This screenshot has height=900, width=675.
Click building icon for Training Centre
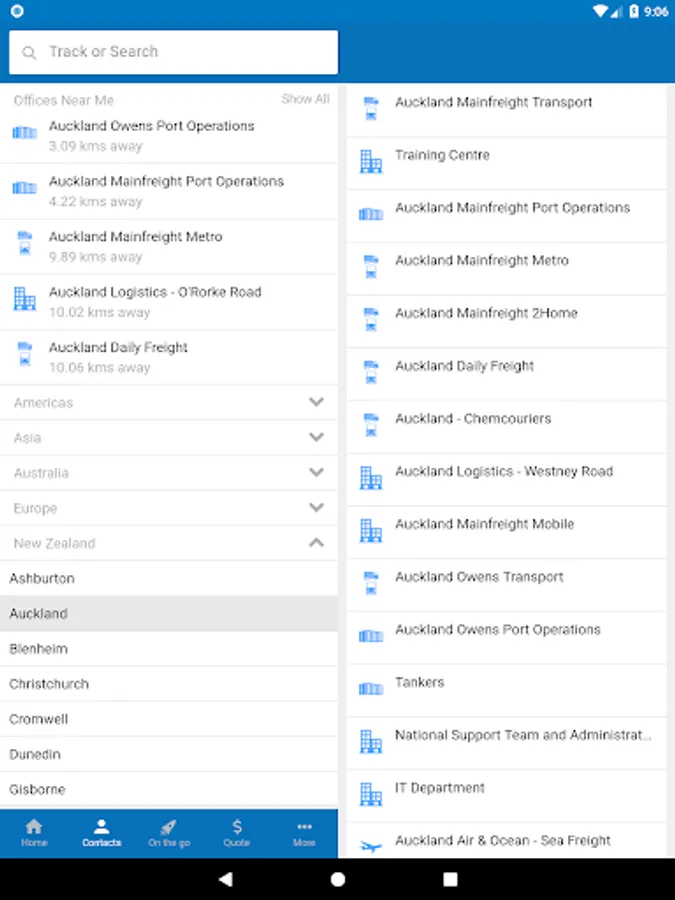[x=371, y=162]
